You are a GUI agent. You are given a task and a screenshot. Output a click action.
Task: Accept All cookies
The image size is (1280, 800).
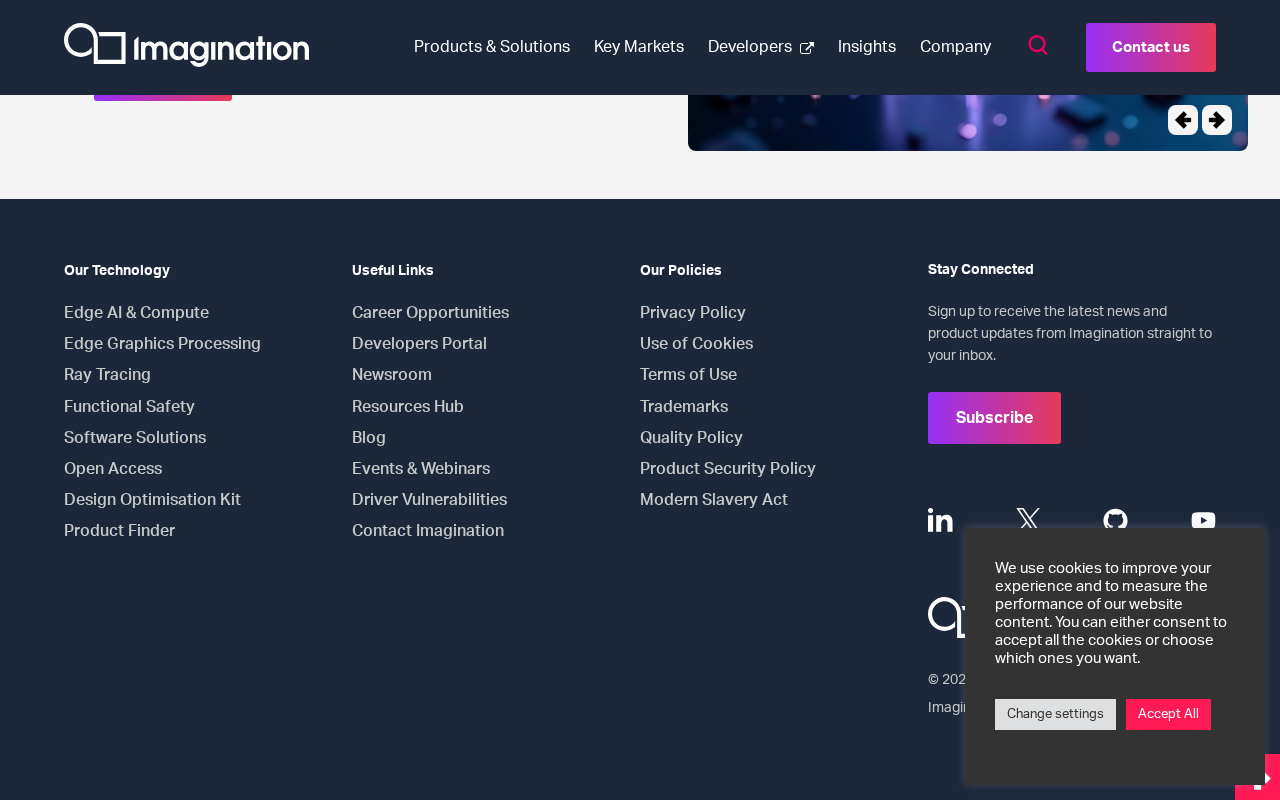click(1168, 714)
